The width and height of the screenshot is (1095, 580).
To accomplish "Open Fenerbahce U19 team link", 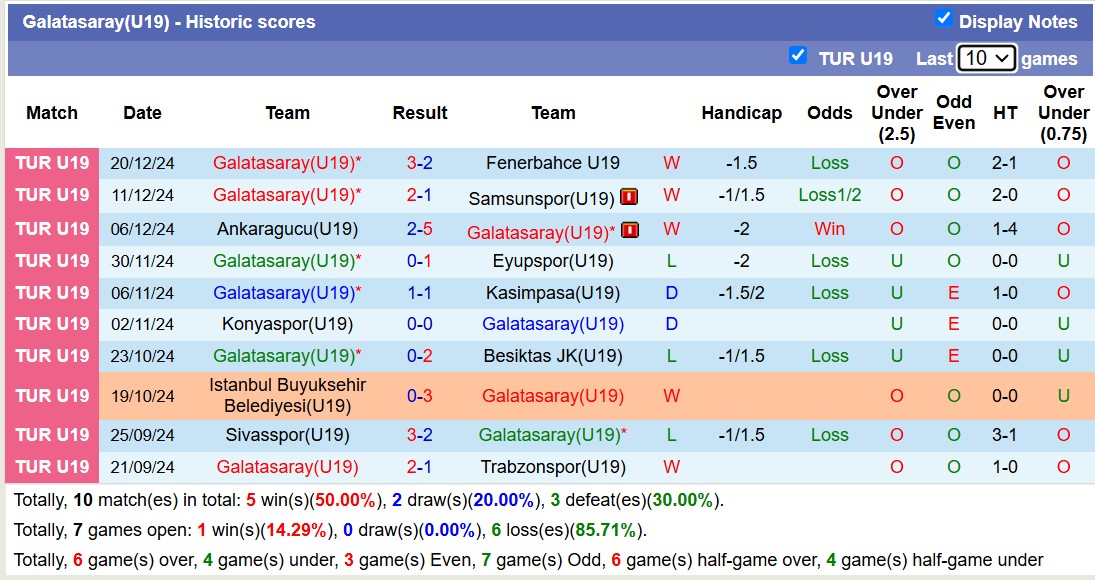I will [x=553, y=163].
